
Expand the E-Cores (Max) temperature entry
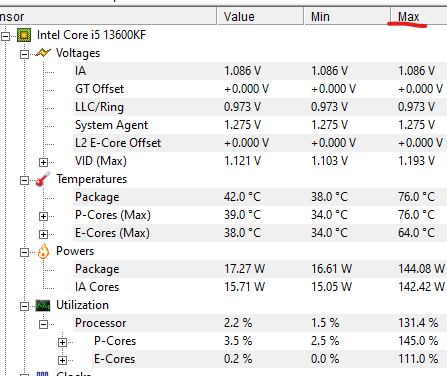[x=43, y=234]
